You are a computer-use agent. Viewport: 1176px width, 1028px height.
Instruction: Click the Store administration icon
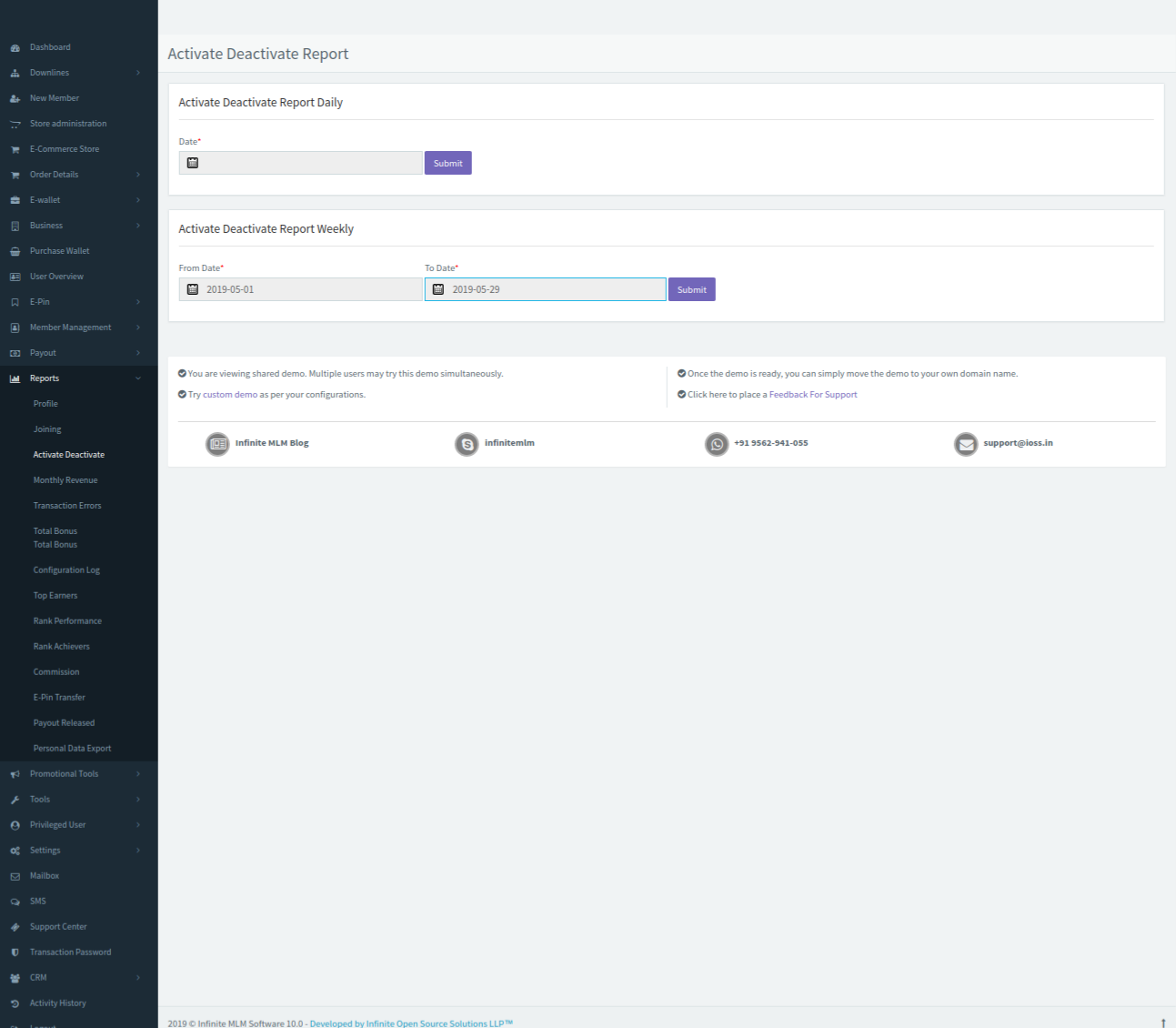(15, 124)
